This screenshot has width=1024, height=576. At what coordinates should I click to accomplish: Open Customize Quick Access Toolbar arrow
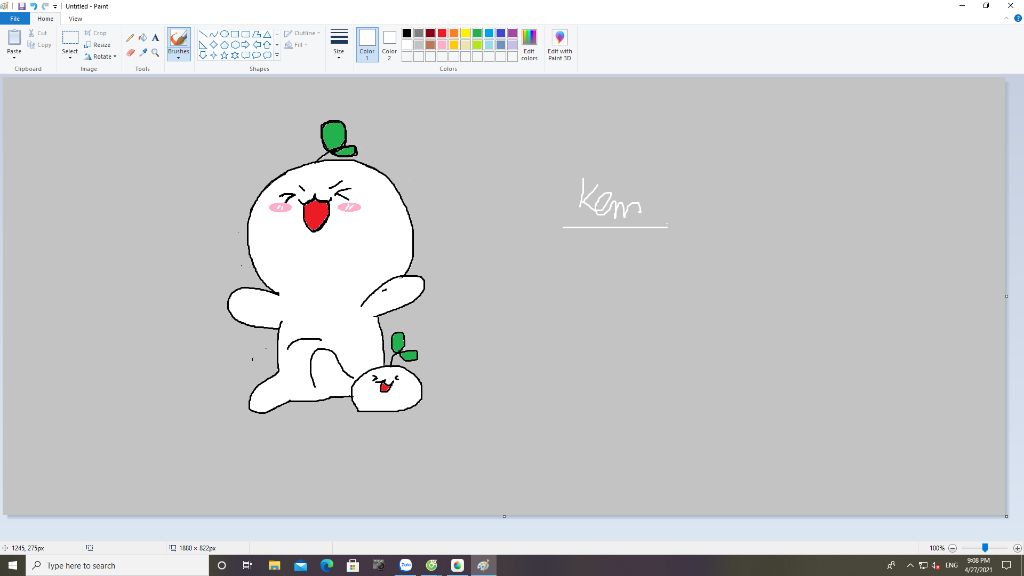pos(55,6)
